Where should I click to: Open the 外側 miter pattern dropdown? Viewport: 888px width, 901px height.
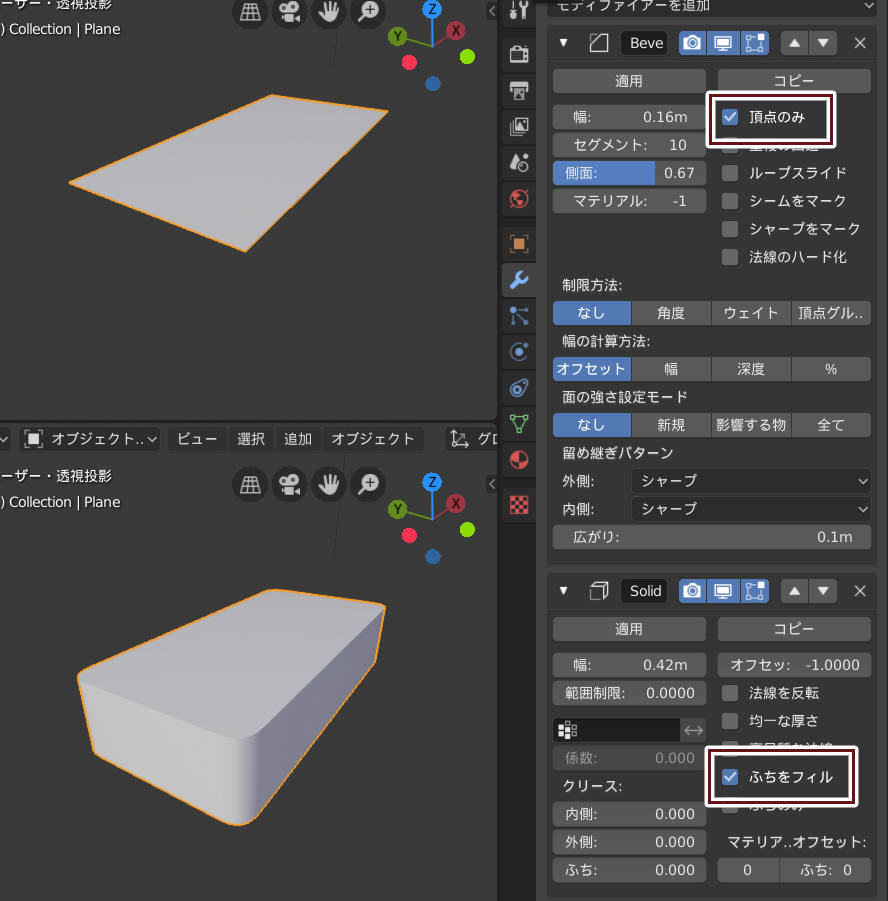point(751,481)
